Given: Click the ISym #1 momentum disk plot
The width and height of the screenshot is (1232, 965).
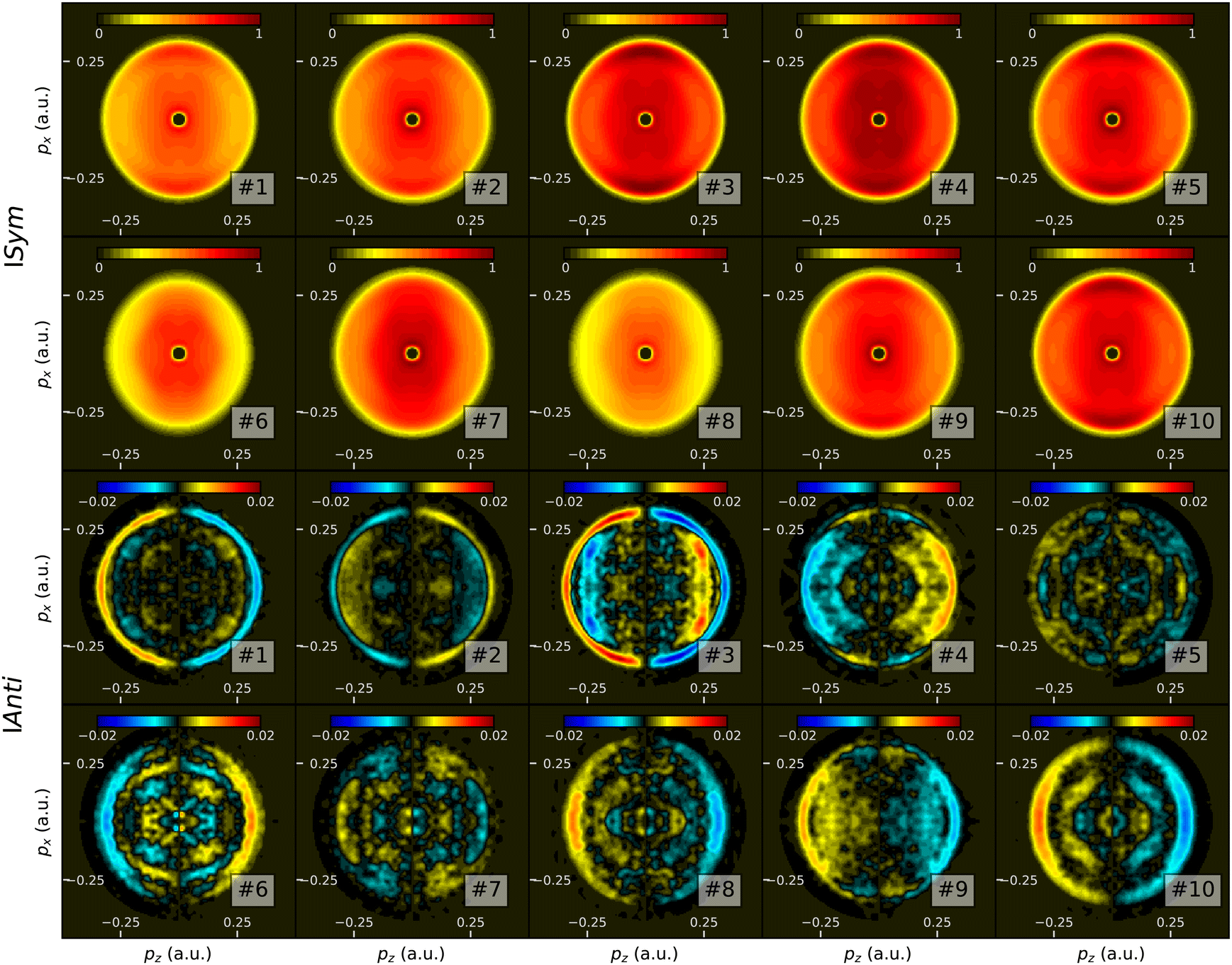Looking at the screenshot, I should (x=179, y=119).
